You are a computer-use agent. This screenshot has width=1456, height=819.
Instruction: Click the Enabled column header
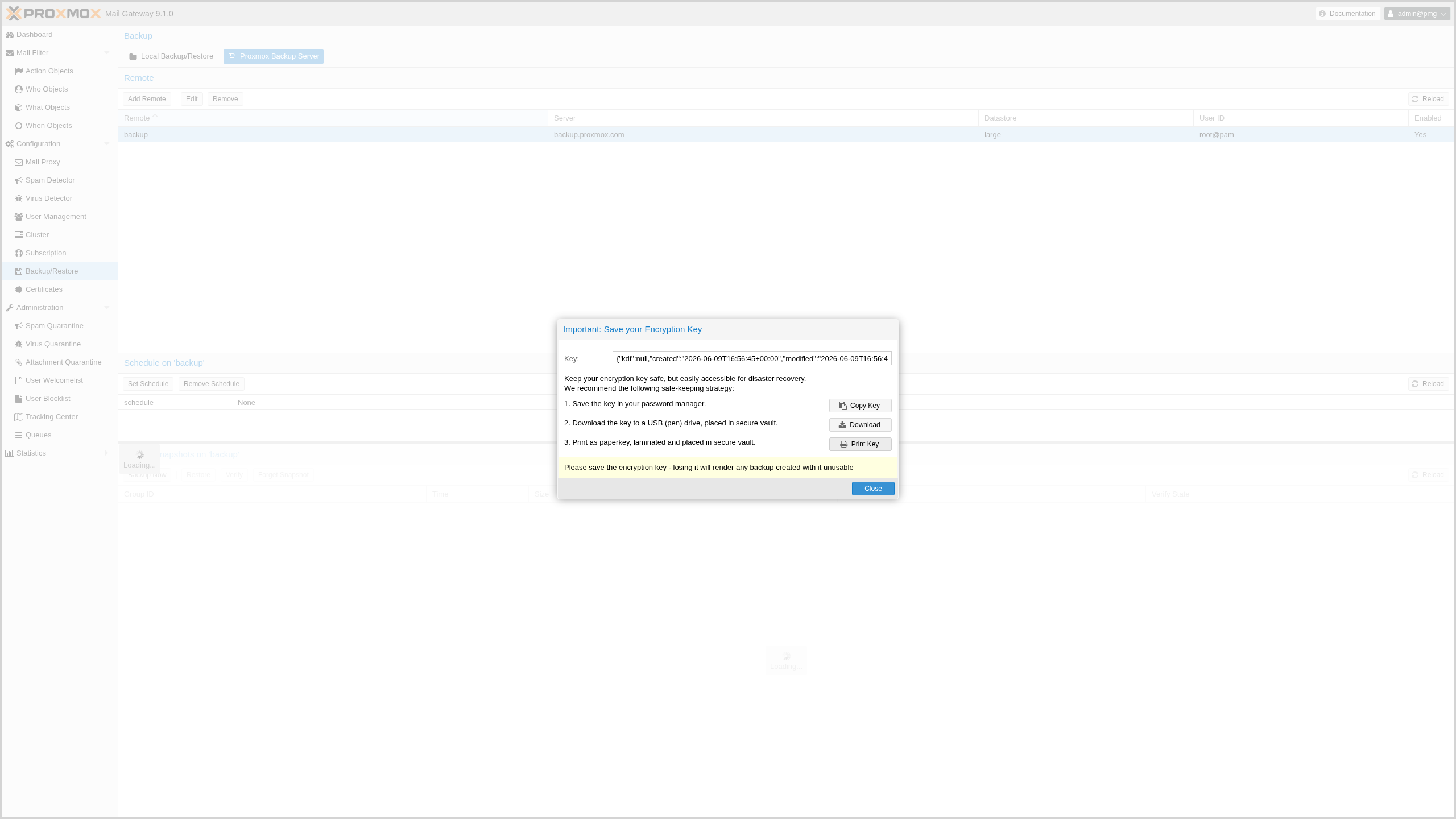(1431, 118)
